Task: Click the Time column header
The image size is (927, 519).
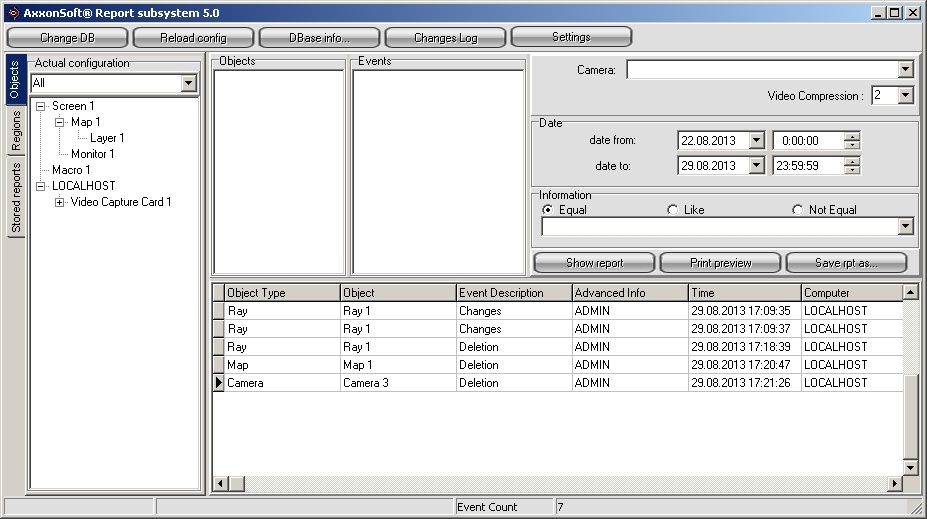Action: (744, 293)
